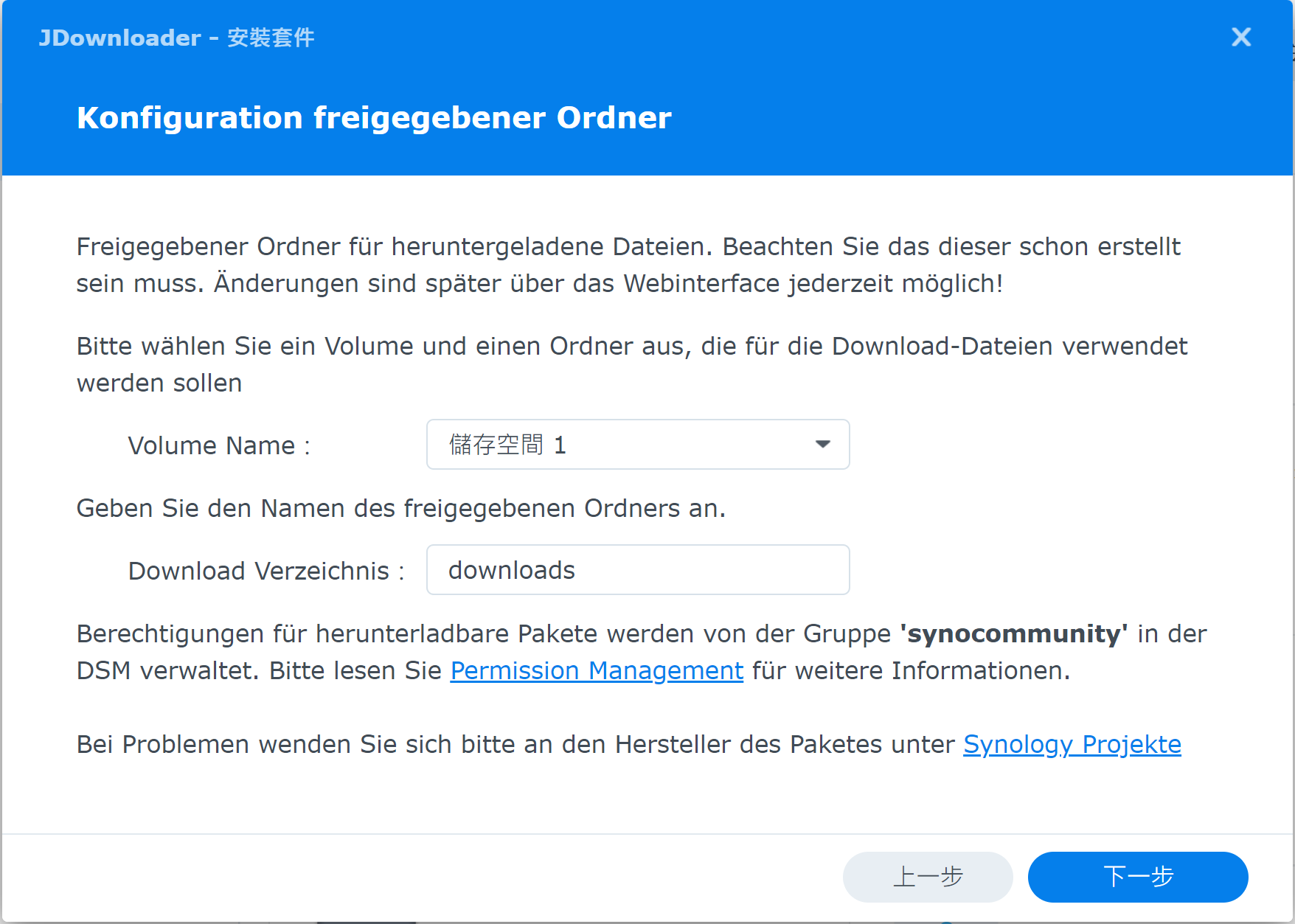Click the 'Änderungen sind später' line of text
1295x924 pixels.
pyautogui.click(x=608, y=283)
